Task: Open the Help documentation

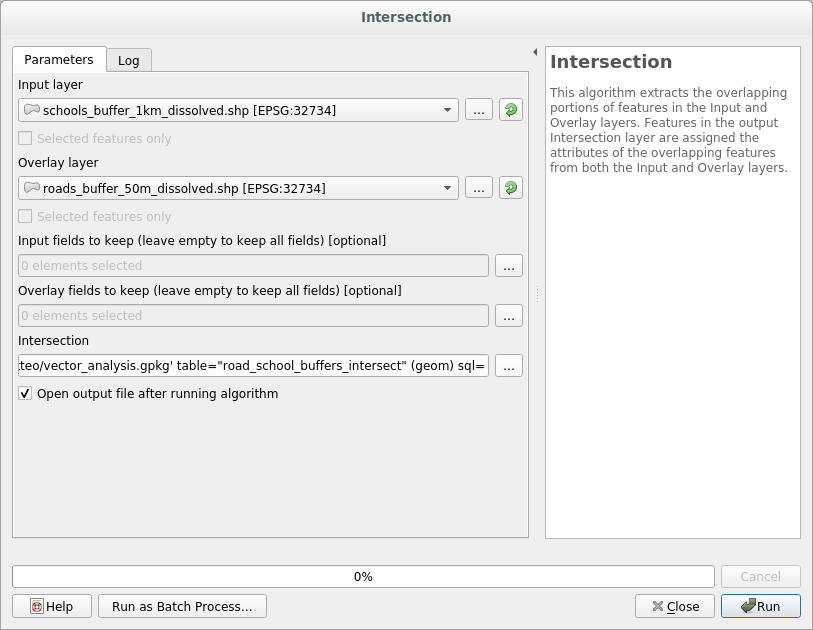Action: click(51, 606)
